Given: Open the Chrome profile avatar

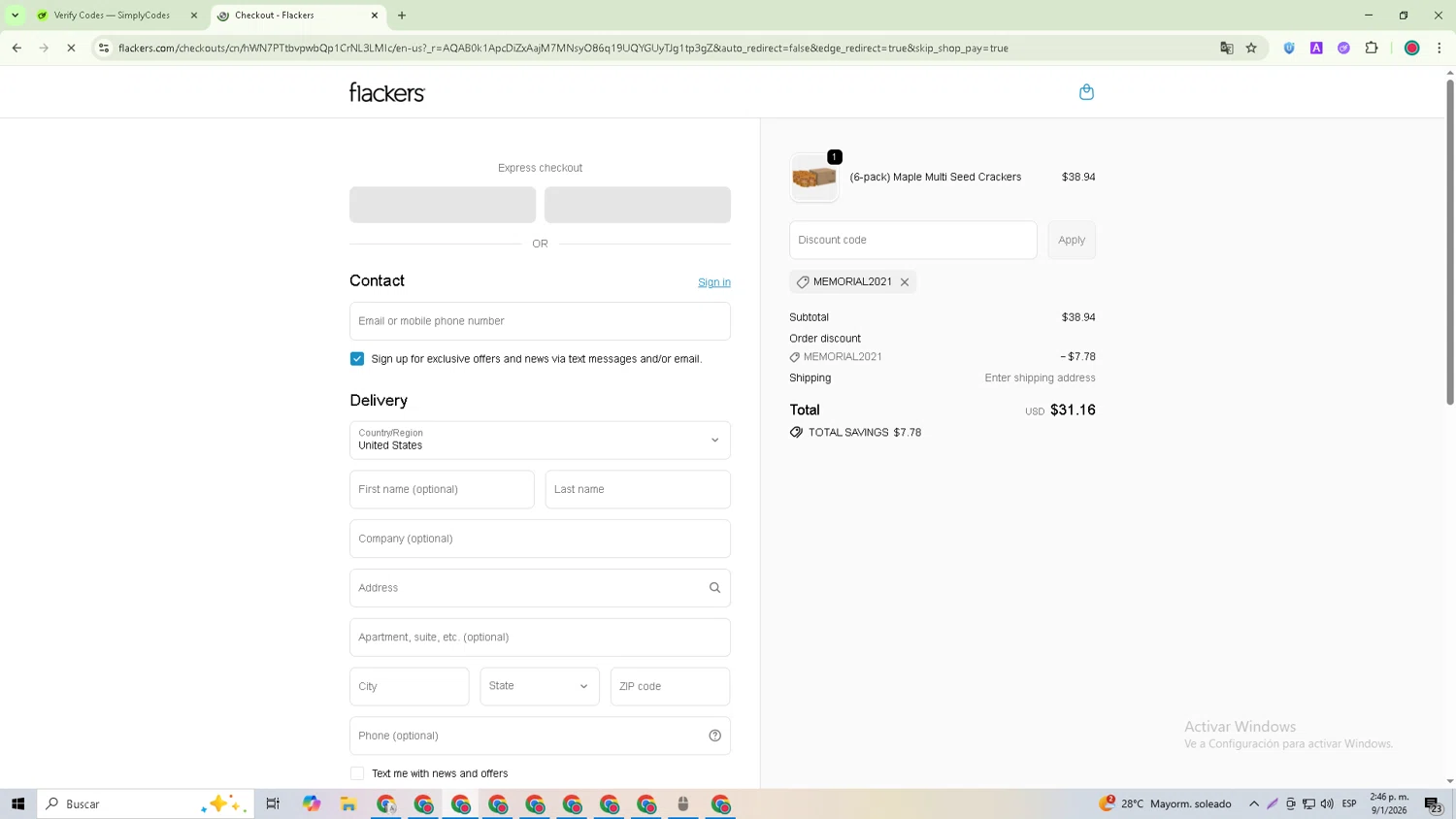Looking at the screenshot, I should [x=1412, y=48].
